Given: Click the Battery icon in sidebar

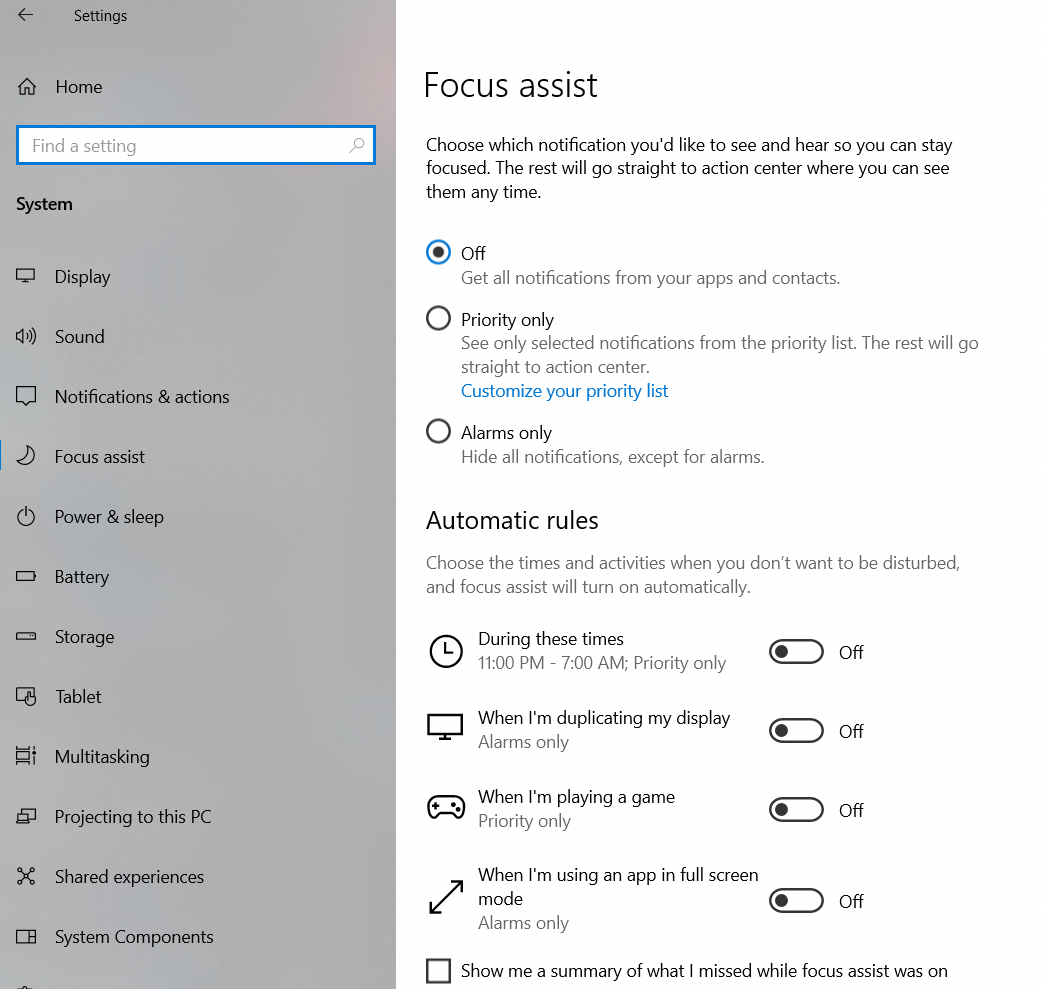Looking at the screenshot, I should 26,577.
